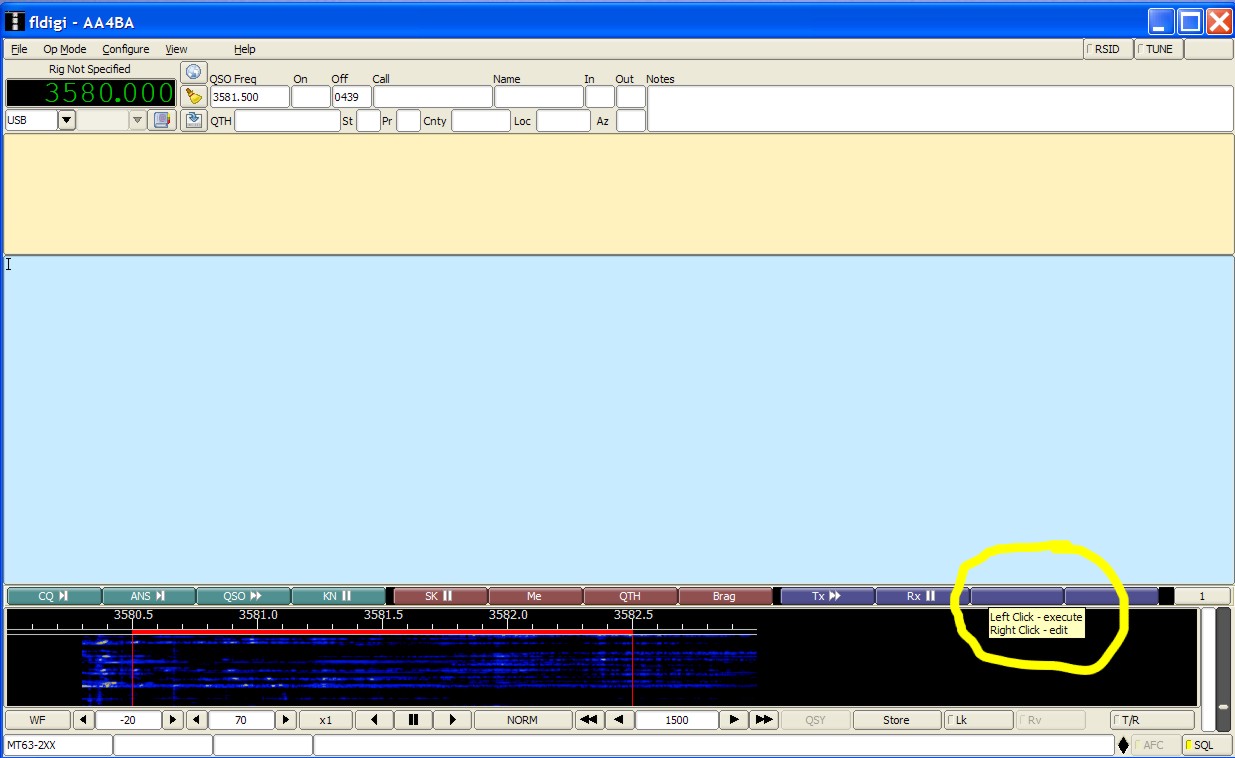Clear the log fields with broom icon

[193, 96]
